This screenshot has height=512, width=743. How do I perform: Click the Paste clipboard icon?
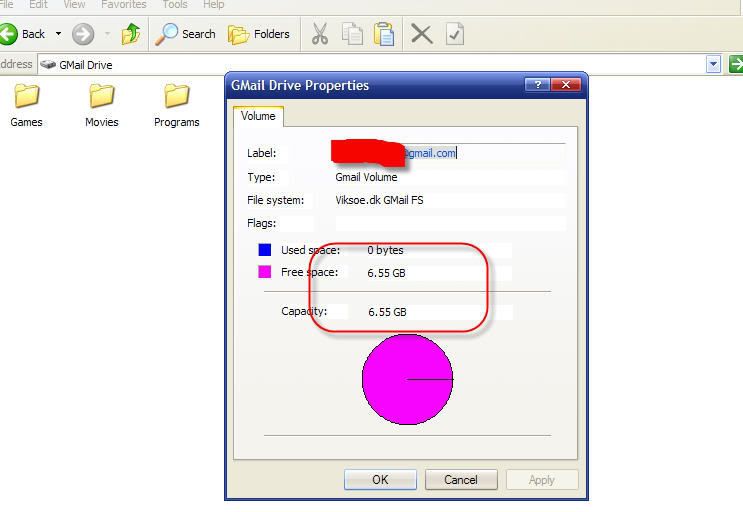(384, 34)
